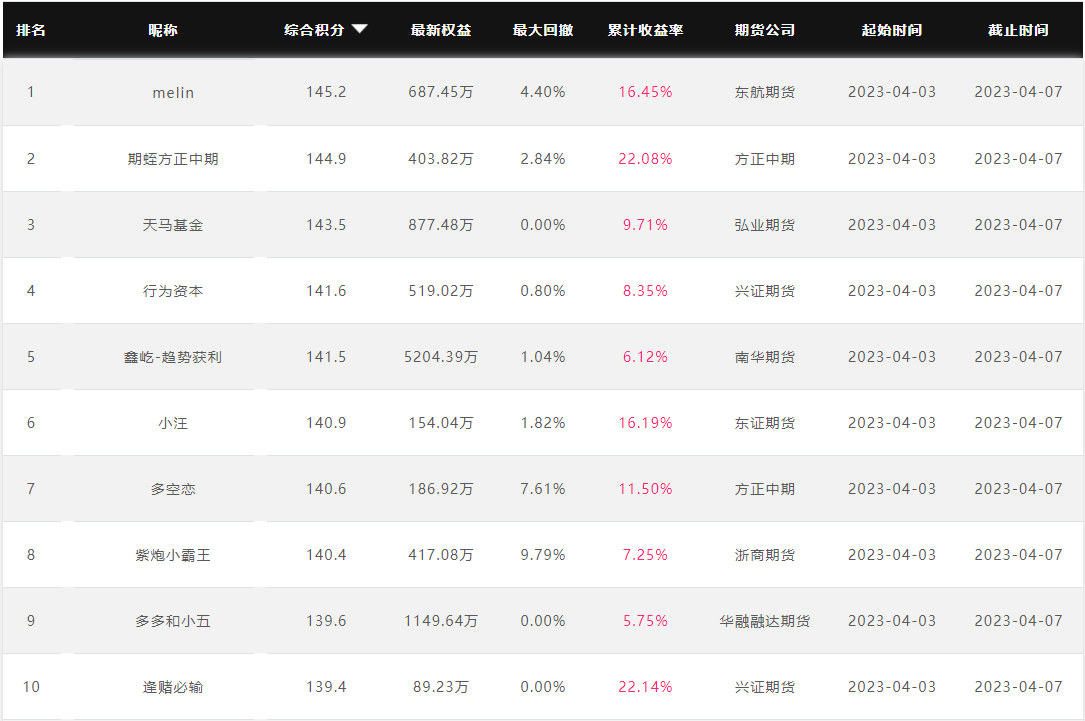This screenshot has width=1085, height=721.
Task: Sort by 累计收益率 column header
Action: pyautogui.click(x=645, y=30)
